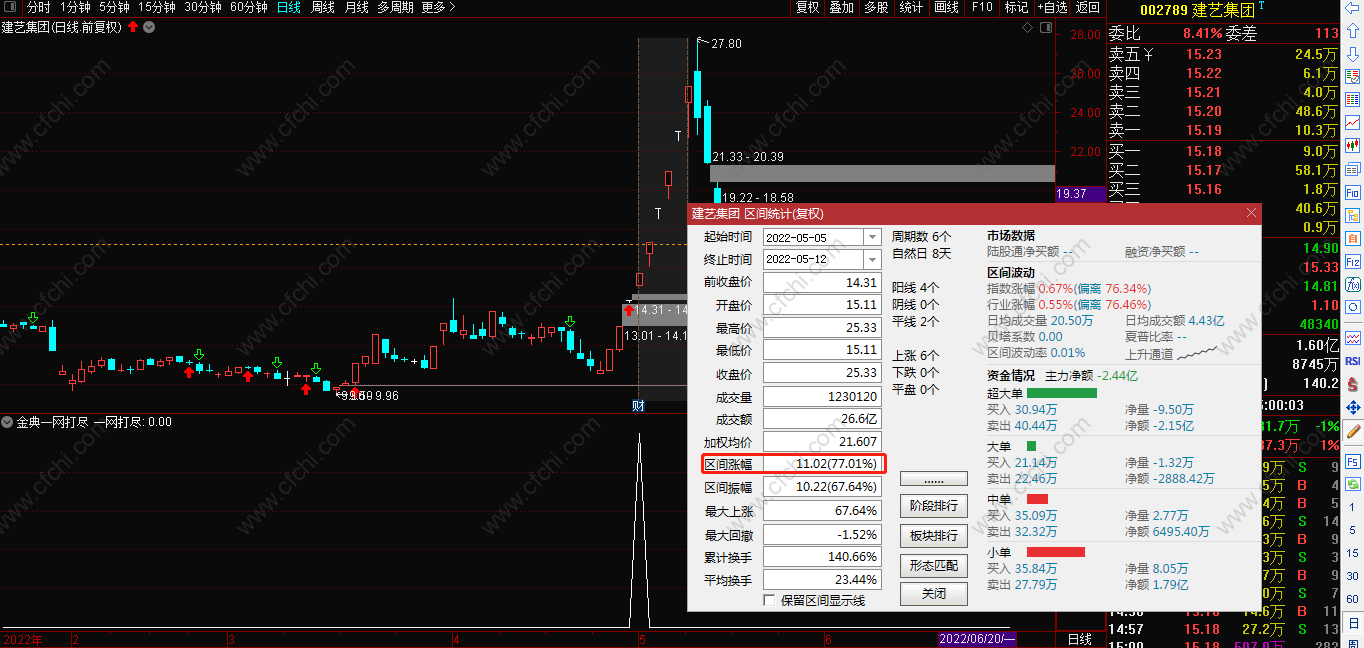
Task: Click the dotted ...... button in dialog
Action: 934,479
